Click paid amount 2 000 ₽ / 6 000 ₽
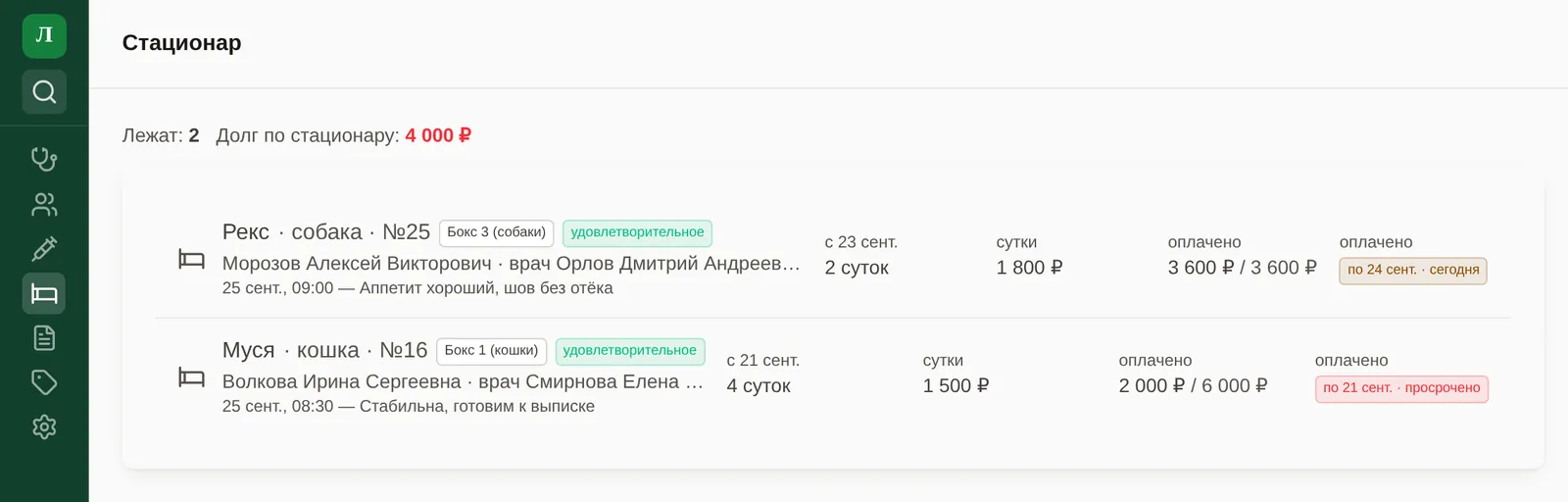Screen dimensions: 1568x502 (1194, 385)
